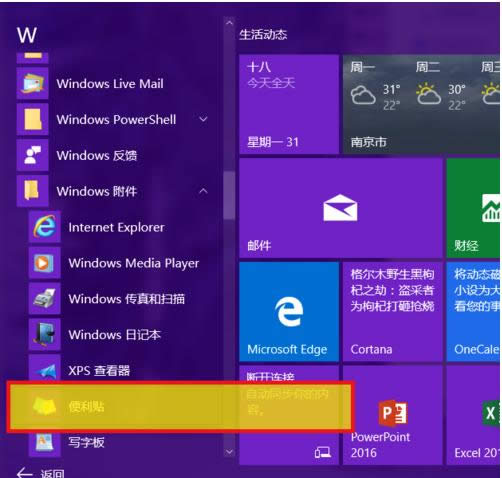Click the Windows 反馈 person icon
The width and height of the screenshot is (502, 478).
(x=32, y=155)
